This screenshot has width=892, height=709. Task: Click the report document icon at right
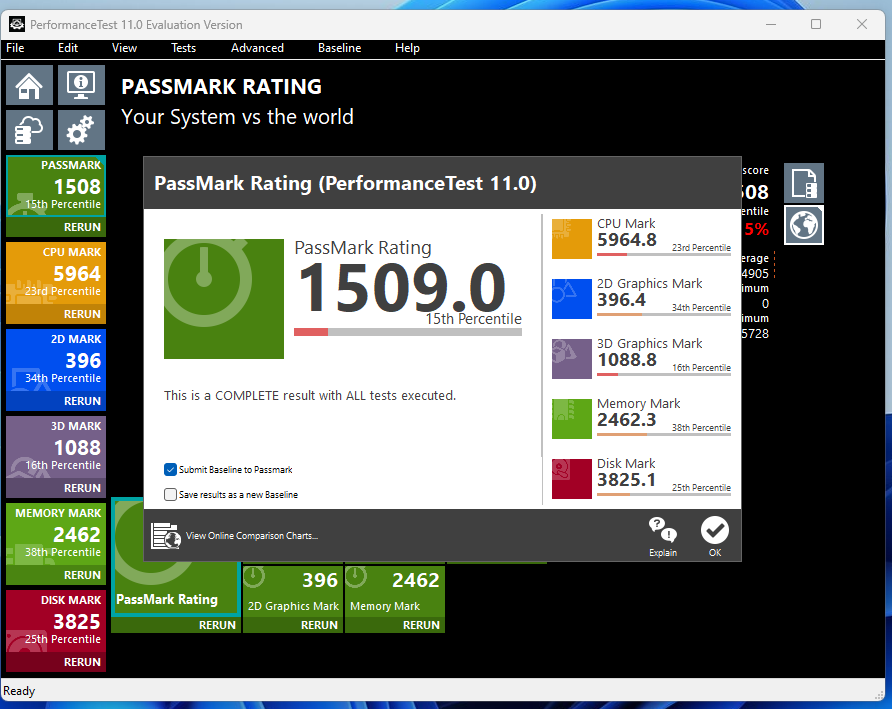[x=803, y=183]
